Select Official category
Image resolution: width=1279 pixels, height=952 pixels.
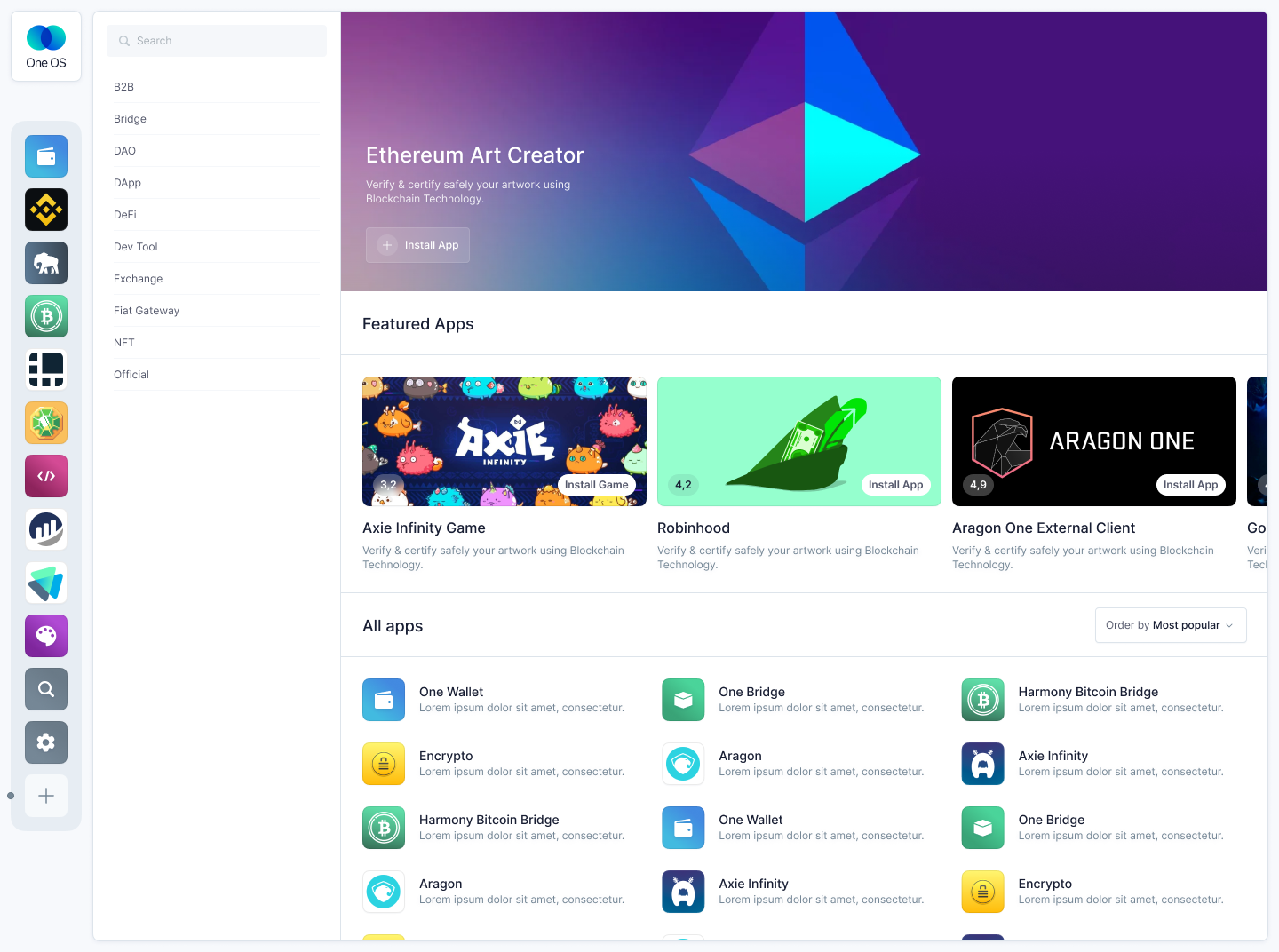(217, 375)
